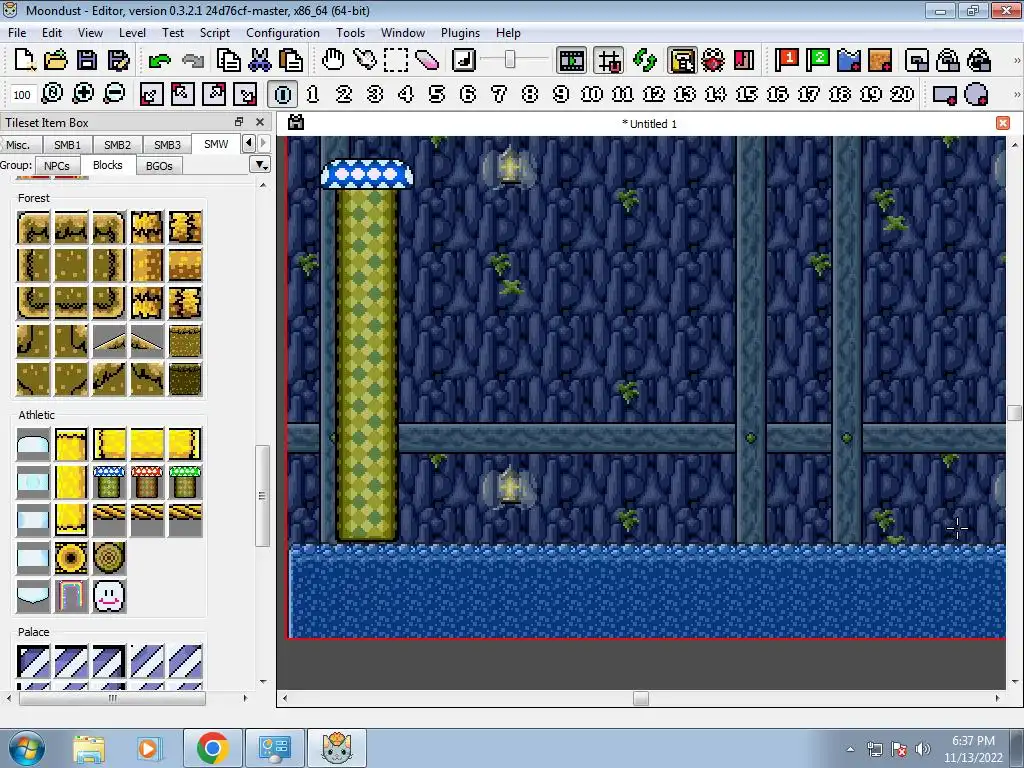Cut selected items with scissors icon
The image size is (1024, 768).
coord(259,61)
